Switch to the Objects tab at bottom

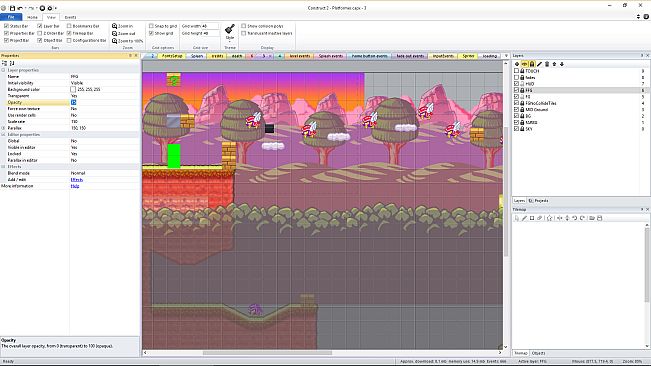pyautogui.click(x=538, y=353)
